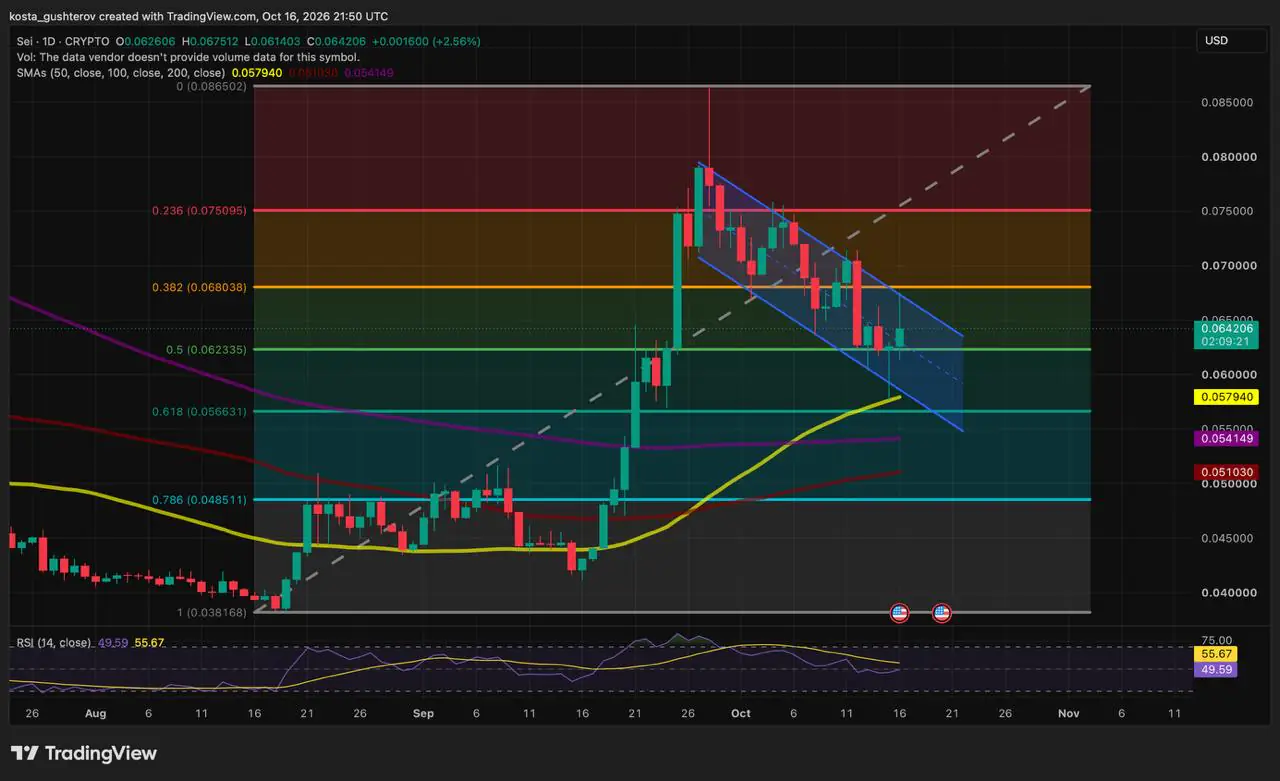
Task: Select the RSI (14, close) indicator legend
Action: click(52, 642)
